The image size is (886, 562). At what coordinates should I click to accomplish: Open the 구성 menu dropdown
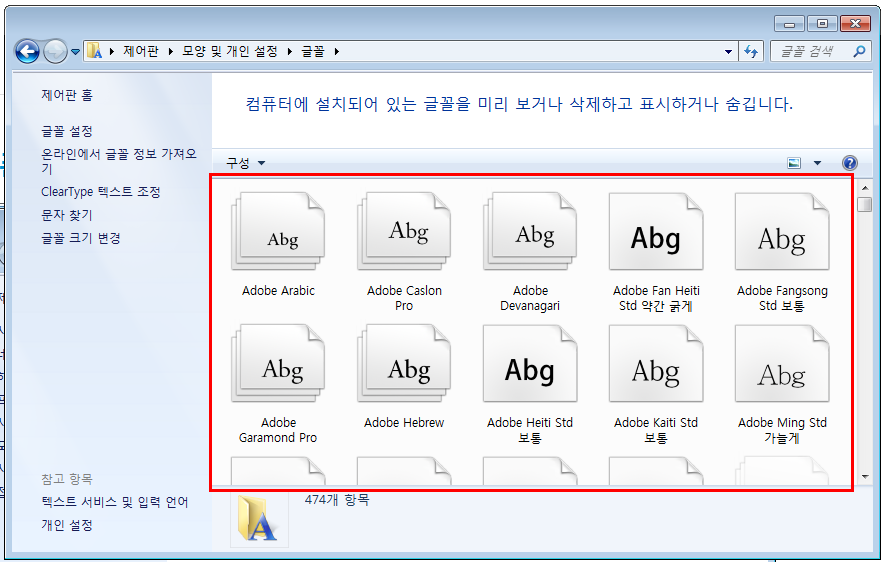click(245, 163)
